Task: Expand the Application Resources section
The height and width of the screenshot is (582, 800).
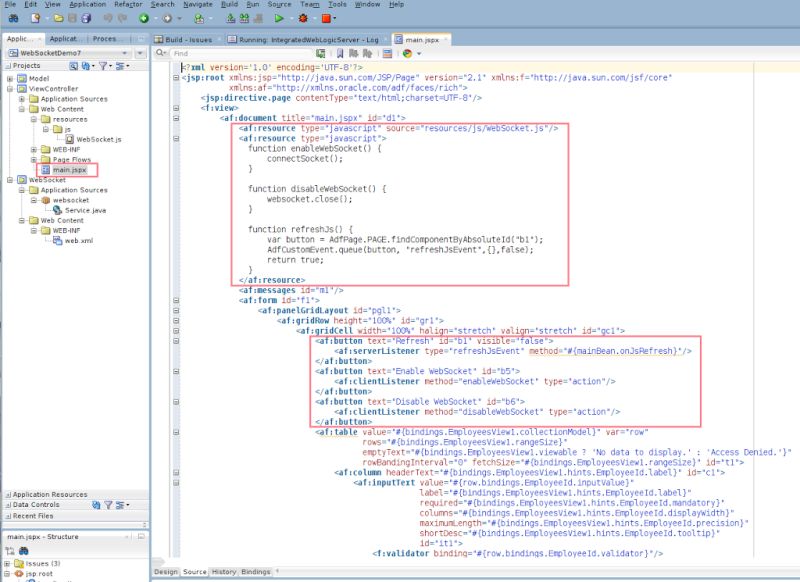Action: click(x=8, y=495)
